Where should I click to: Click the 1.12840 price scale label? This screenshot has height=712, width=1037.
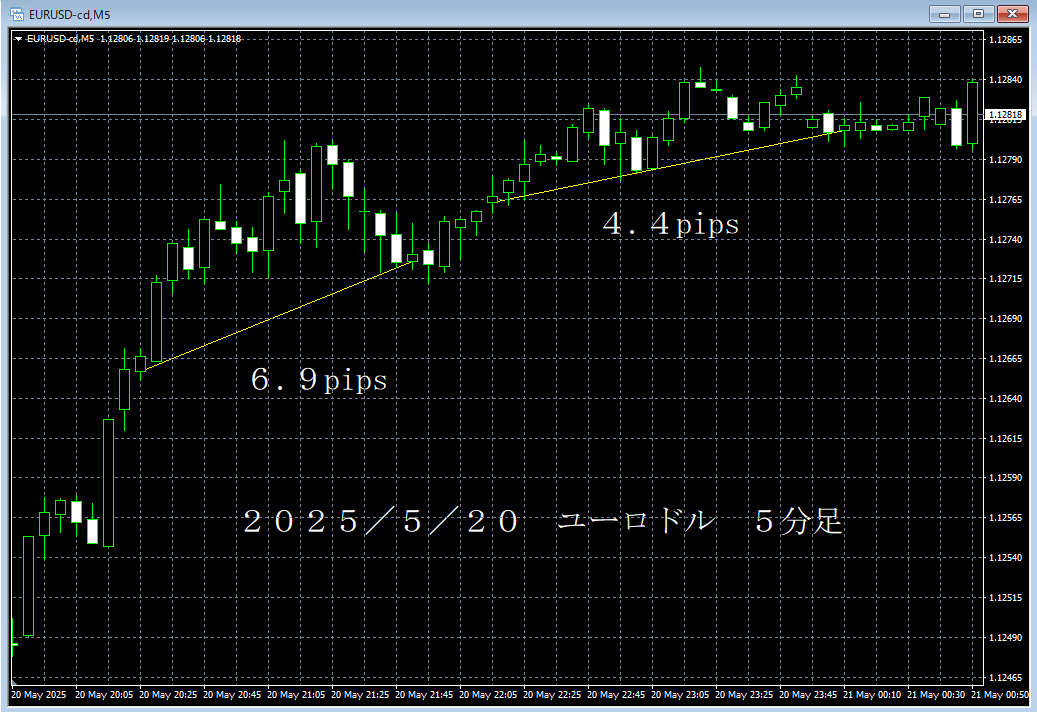1005,79
